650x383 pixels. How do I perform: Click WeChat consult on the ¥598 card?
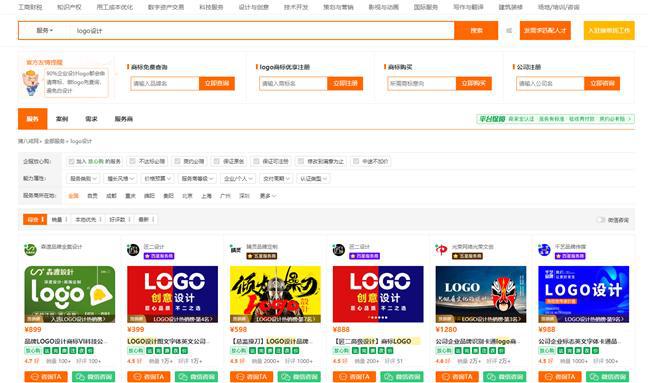[x=299, y=377]
